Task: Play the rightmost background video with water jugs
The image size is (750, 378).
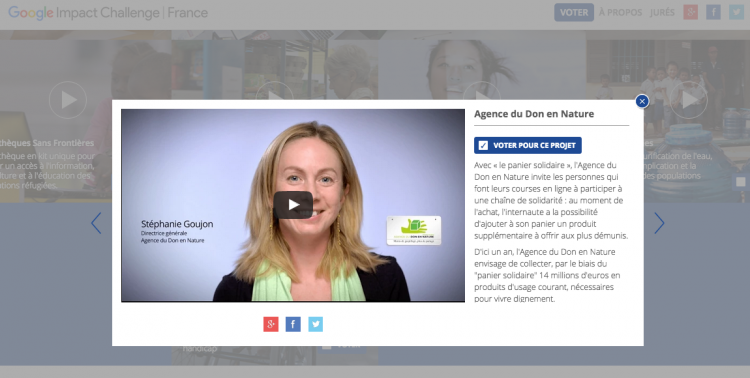Action: click(x=688, y=100)
